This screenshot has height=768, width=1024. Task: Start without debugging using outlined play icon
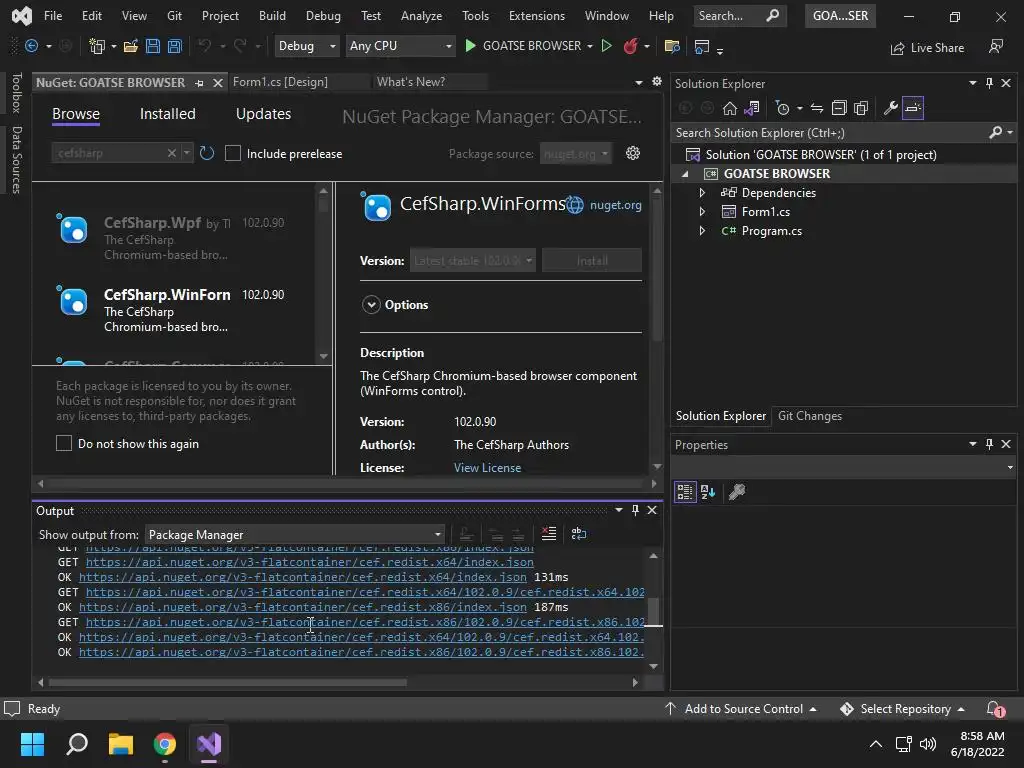pyautogui.click(x=607, y=46)
